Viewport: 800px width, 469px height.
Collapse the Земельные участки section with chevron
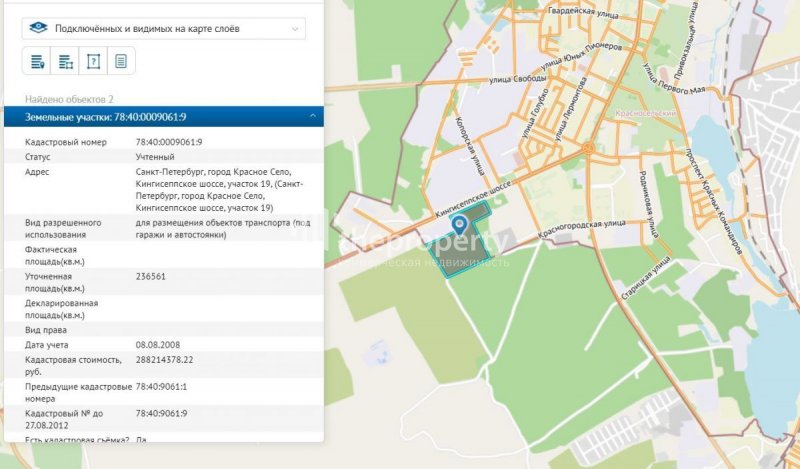click(x=313, y=117)
